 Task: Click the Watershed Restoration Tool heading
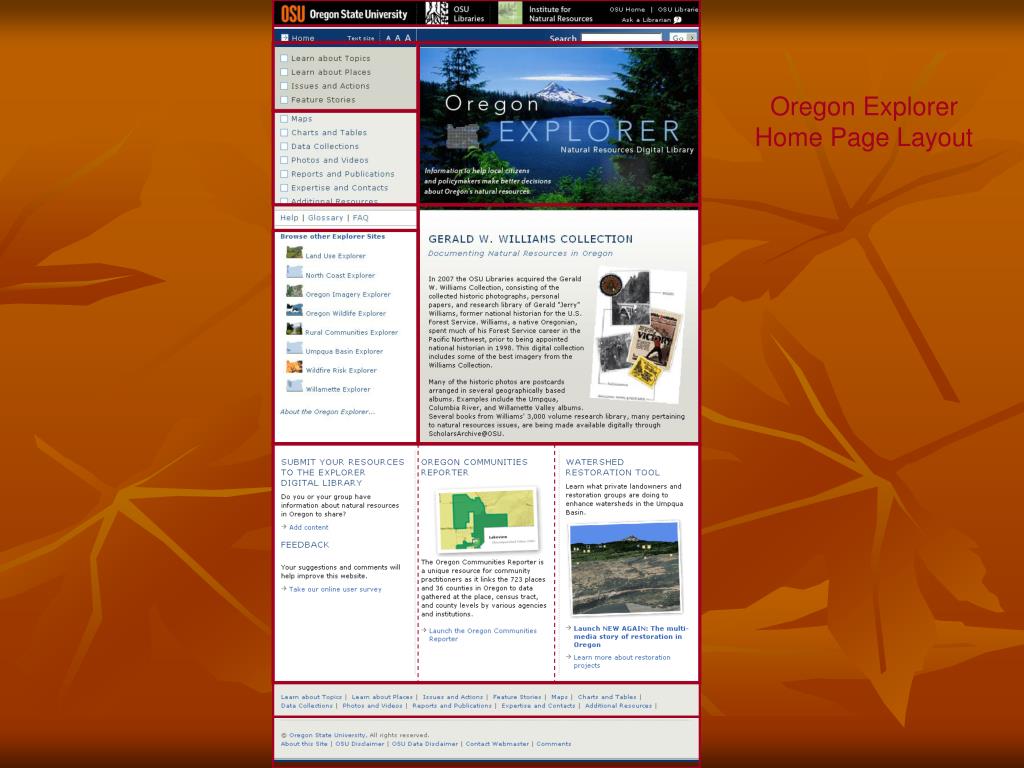[613, 467]
